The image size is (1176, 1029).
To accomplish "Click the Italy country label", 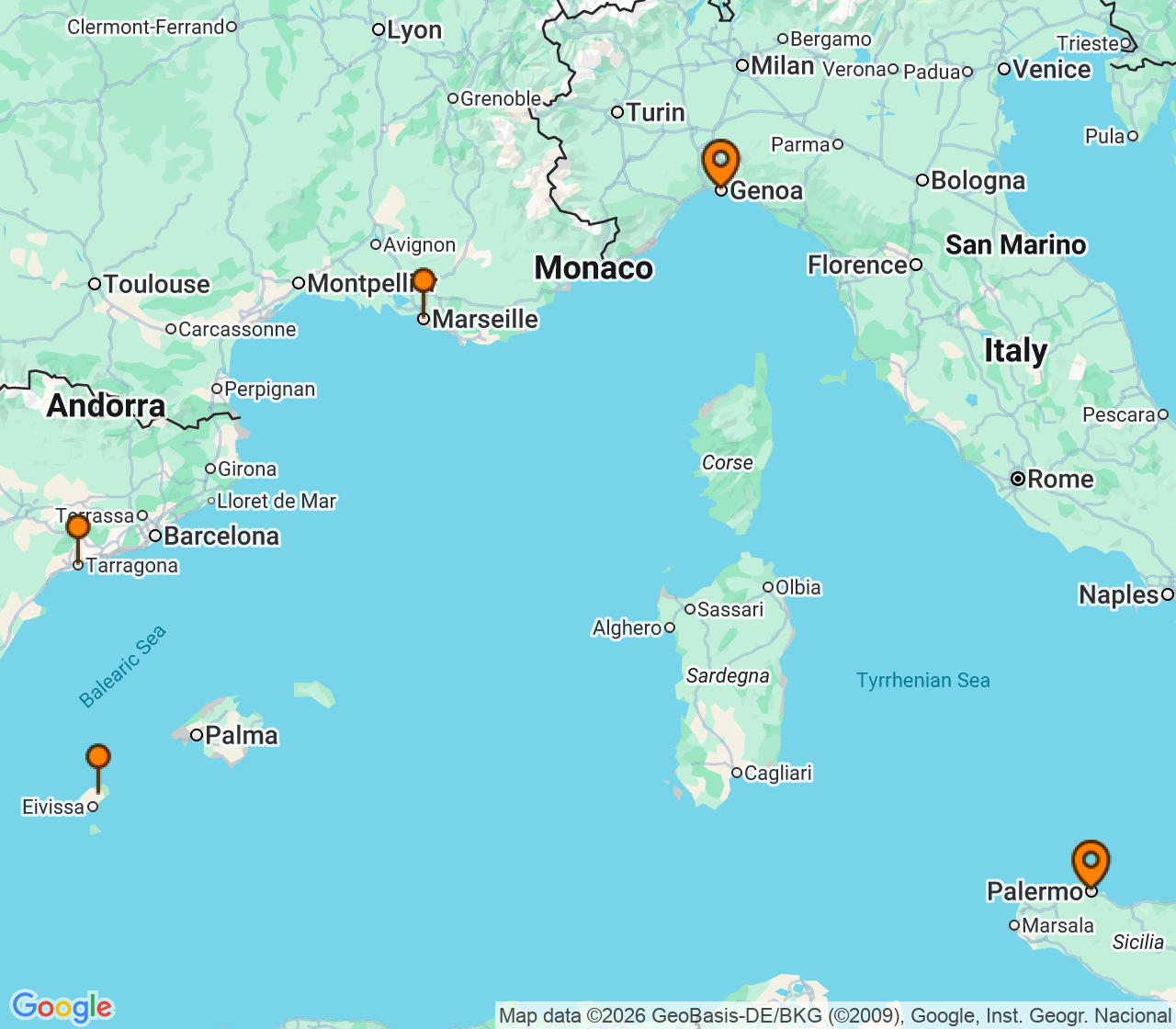I will click(x=1015, y=350).
